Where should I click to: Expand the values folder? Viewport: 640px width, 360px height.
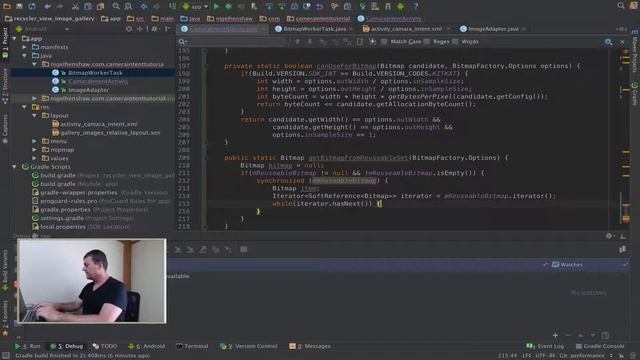(34, 158)
